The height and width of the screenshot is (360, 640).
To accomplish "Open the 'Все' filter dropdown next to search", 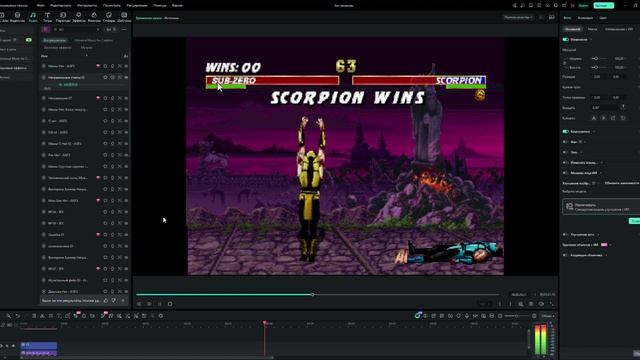I will pos(111,29).
